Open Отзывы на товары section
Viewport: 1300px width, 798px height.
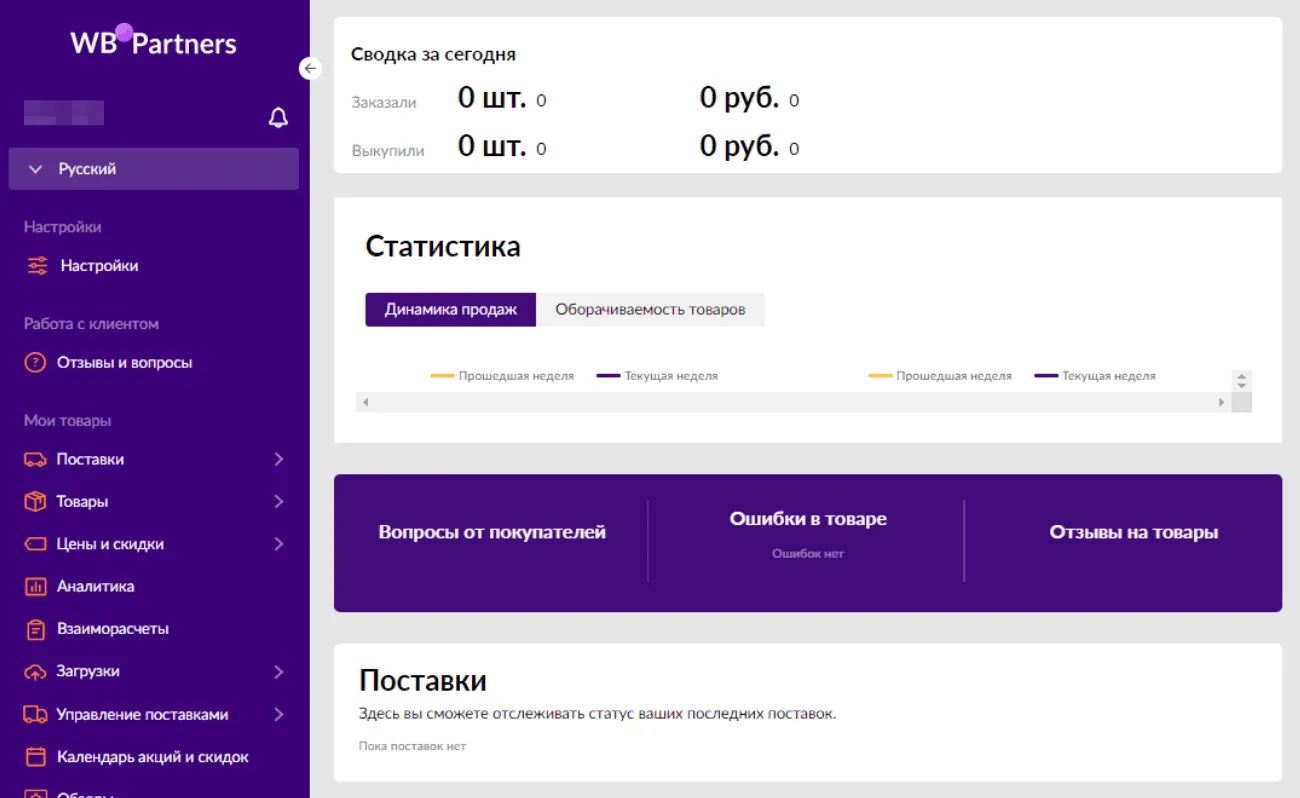(1133, 532)
